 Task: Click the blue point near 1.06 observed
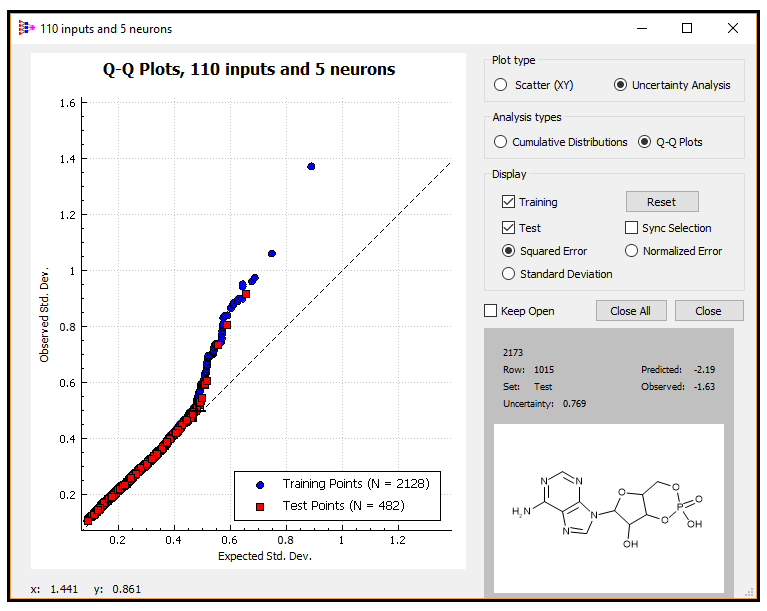(272, 253)
